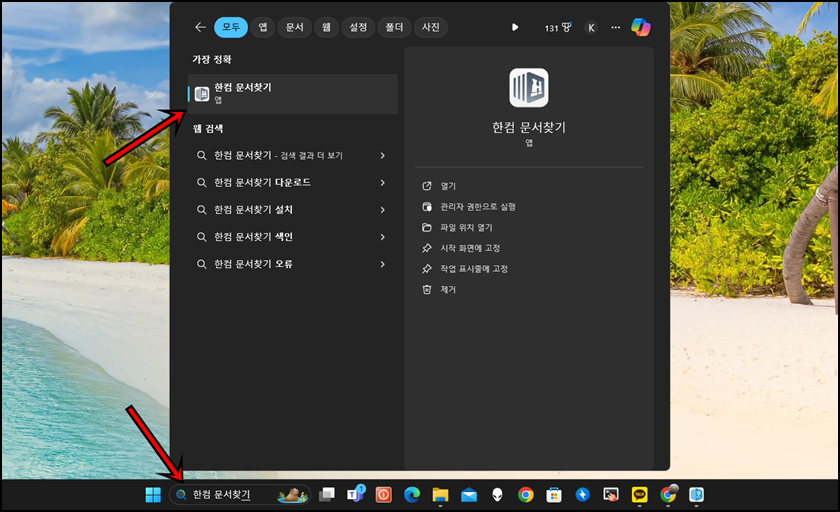
Task: Switch to the 문서 filter tab
Action: [295, 27]
